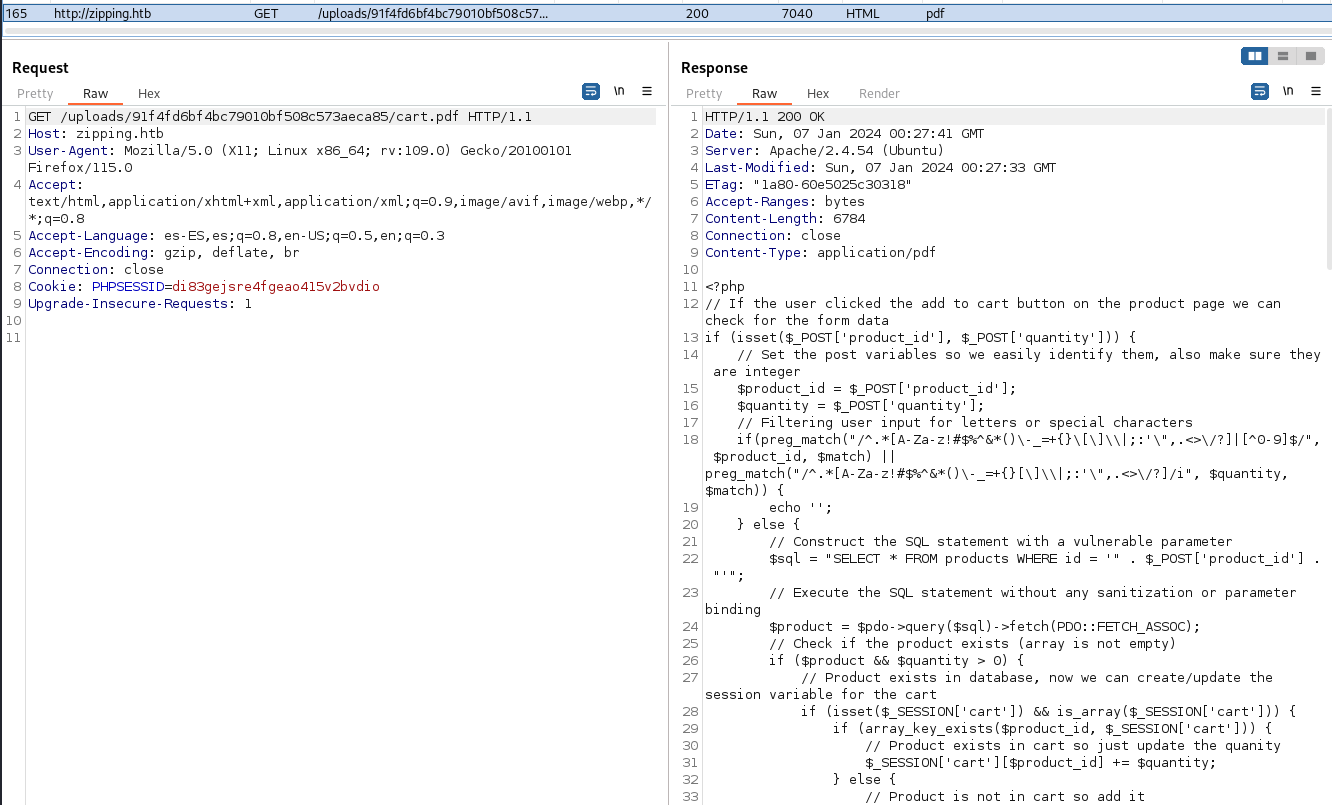Image resolution: width=1332 pixels, height=805 pixels.
Task: Click pdf extension cell in history row
Action: [935, 14]
